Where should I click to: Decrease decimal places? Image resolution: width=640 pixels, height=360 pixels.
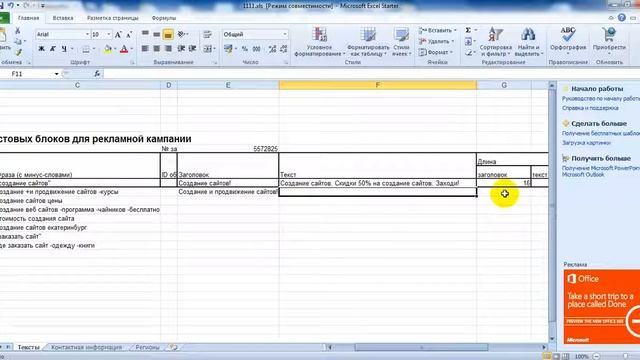tap(284, 49)
